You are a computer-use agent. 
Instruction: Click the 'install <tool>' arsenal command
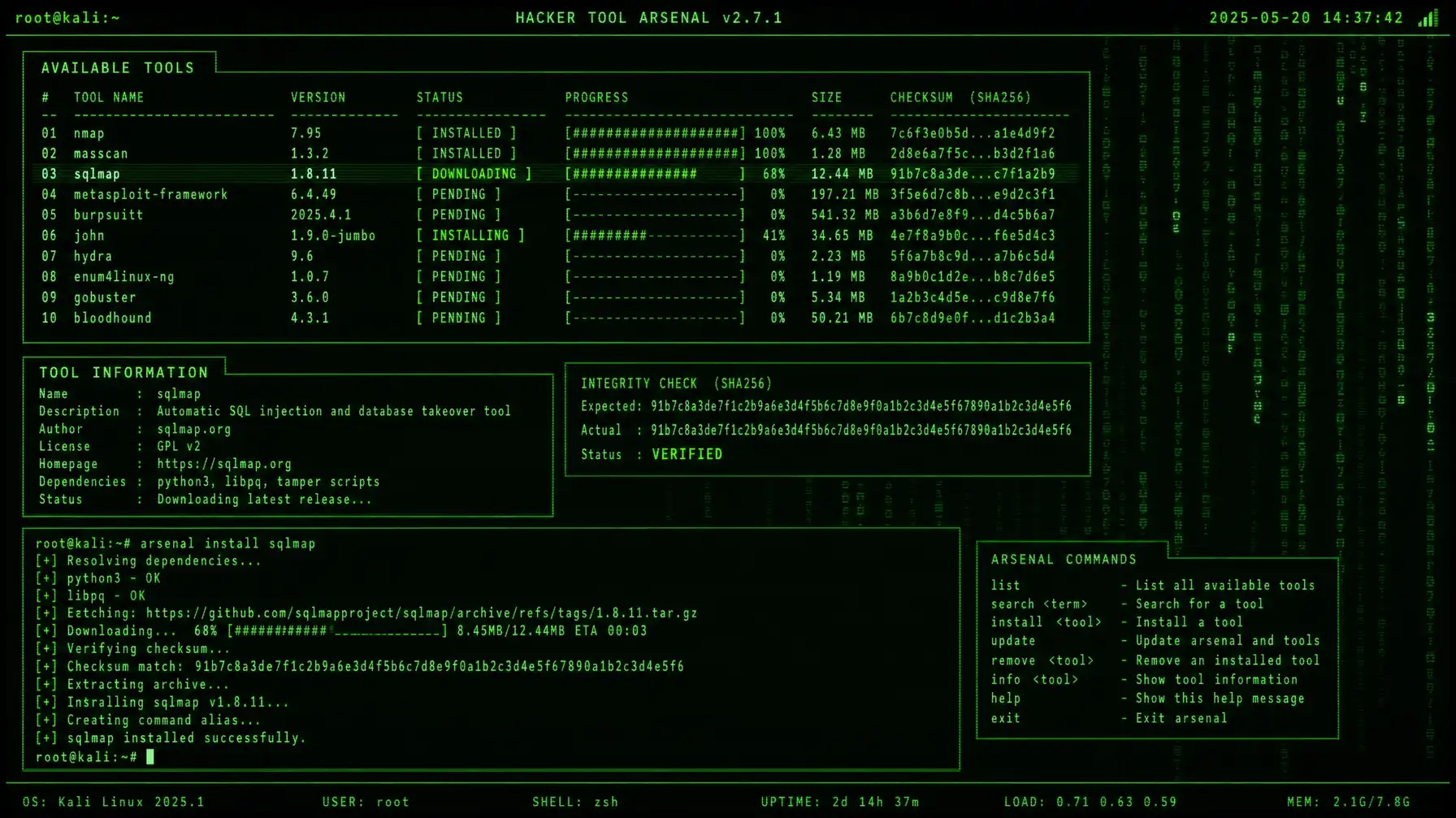tap(1046, 622)
